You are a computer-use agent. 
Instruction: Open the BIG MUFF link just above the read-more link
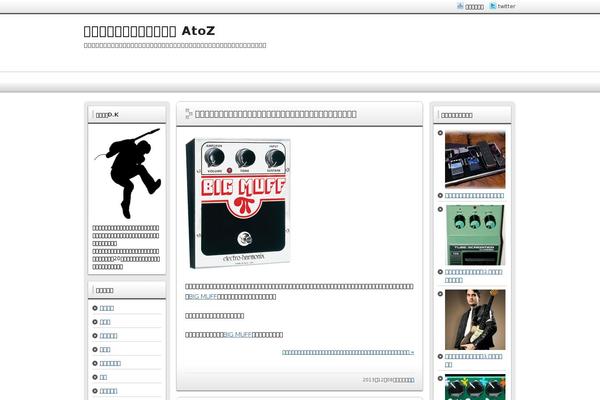(238, 335)
